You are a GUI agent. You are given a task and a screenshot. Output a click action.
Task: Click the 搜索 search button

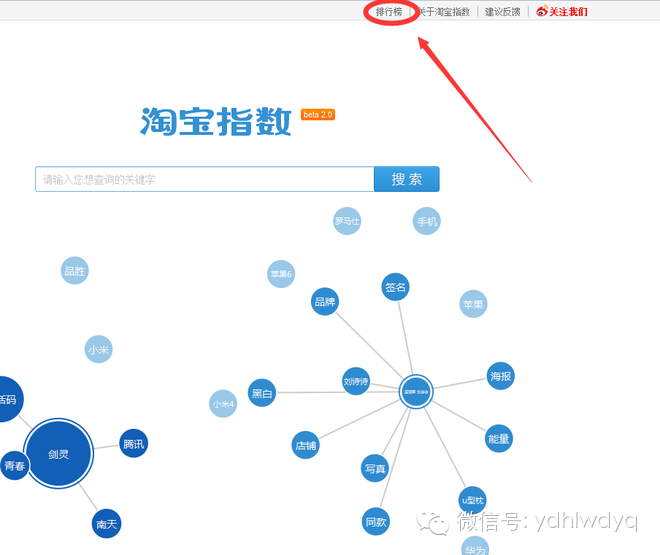point(407,179)
